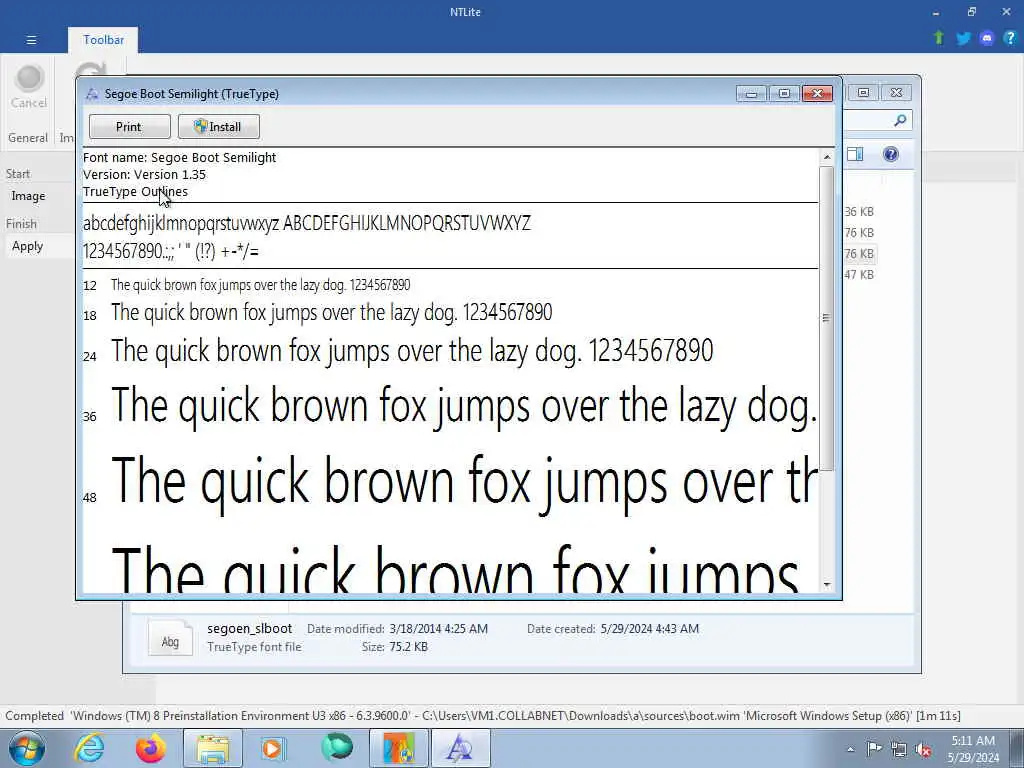Click the green update arrow icon in NTLite
This screenshot has width=1024, height=768.
pos(939,38)
